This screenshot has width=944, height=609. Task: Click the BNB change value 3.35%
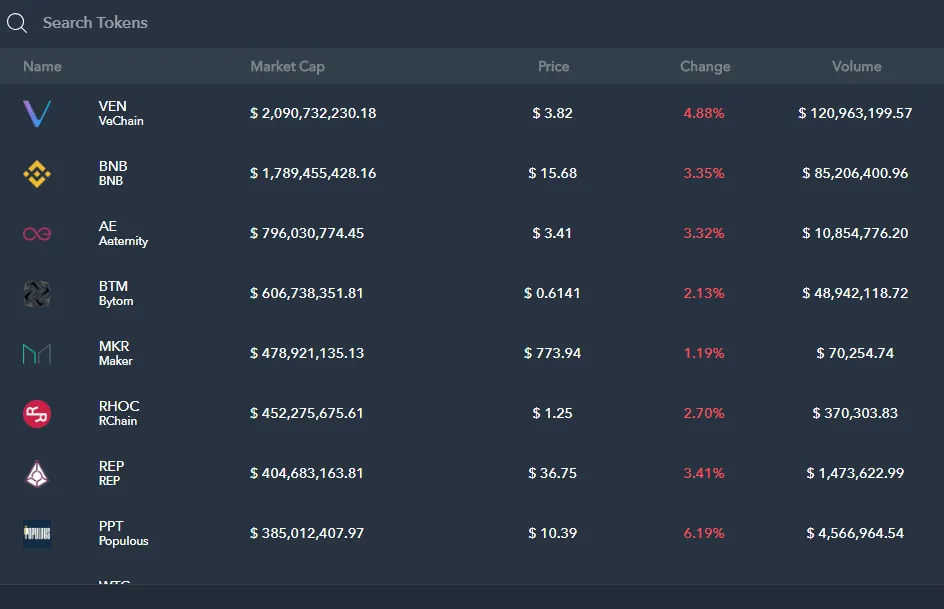pyautogui.click(x=704, y=173)
